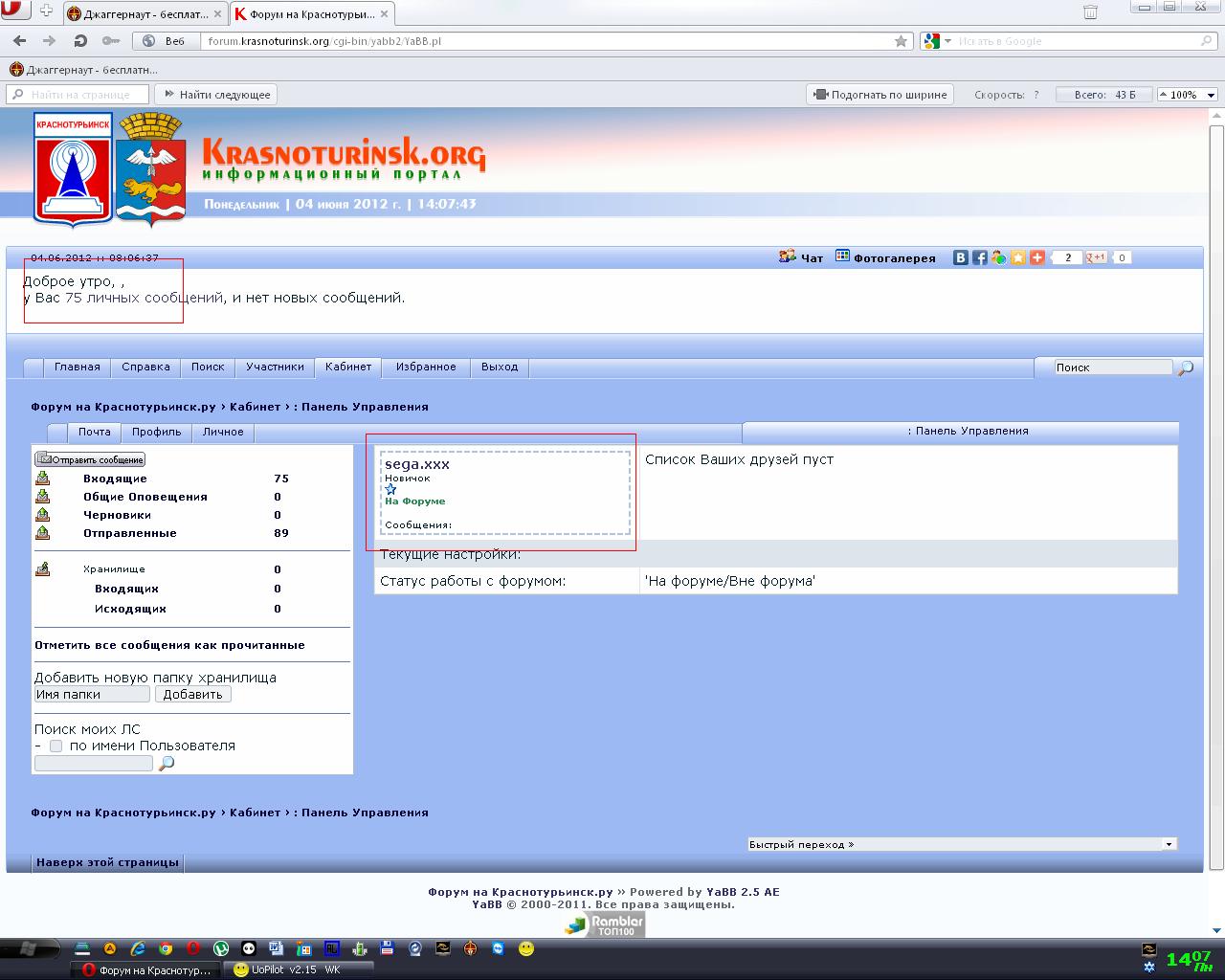Click the password key wand icon
This screenshot has width=1225, height=980.
click(x=111, y=41)
